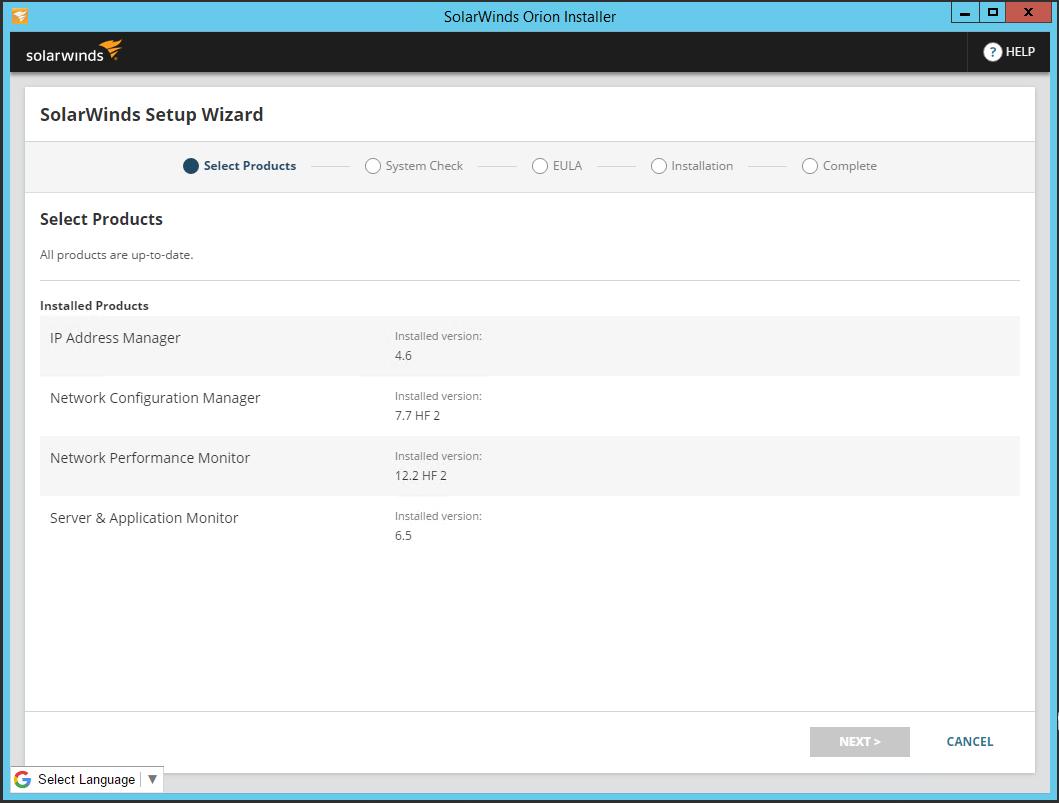Select the Complete step circle
Image resolution: width=1059 pixels, height=803 pixels.
pyautogui.click(x=810, y=166)
